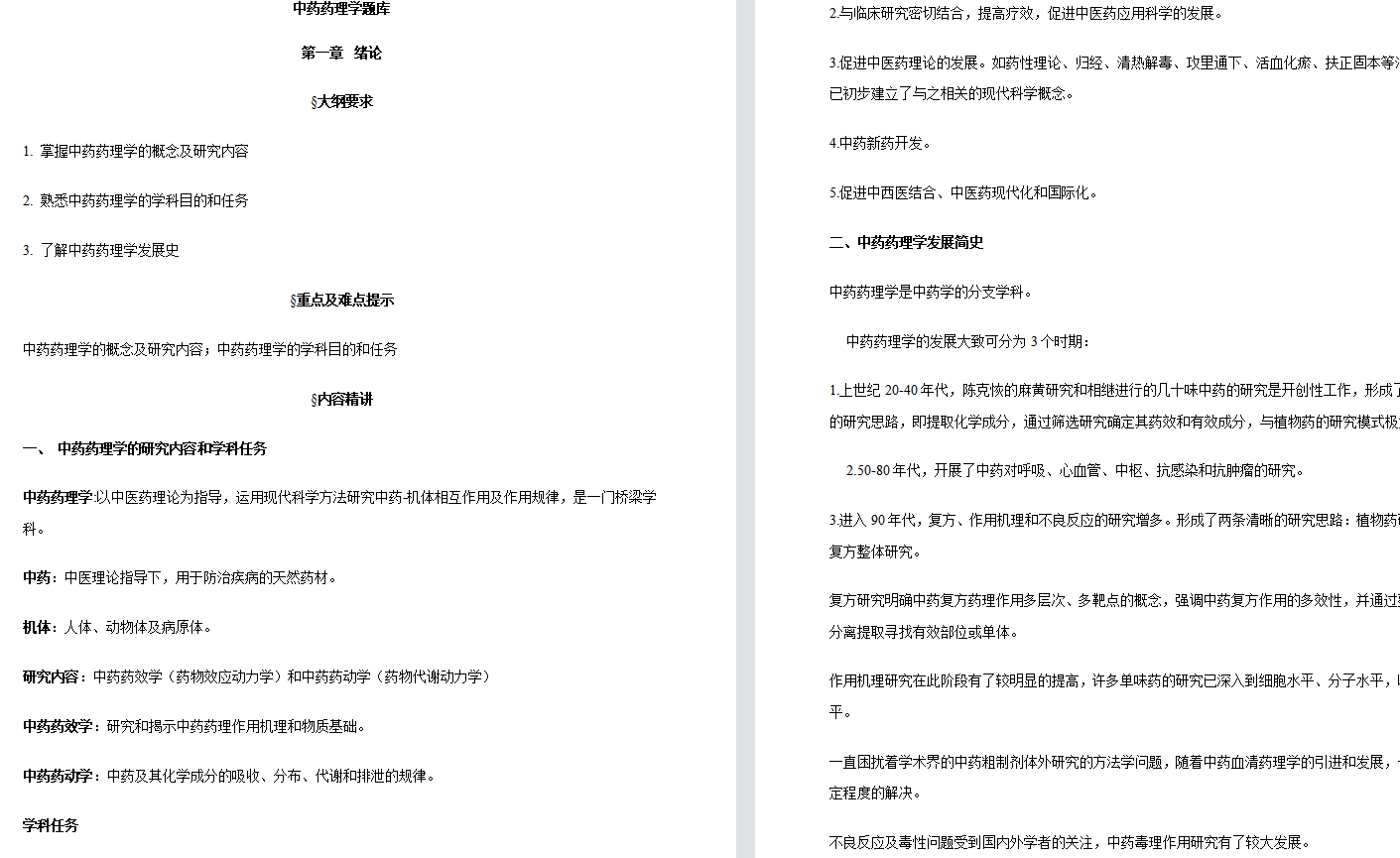Click the line '中药药理学的发展大致可分为 3 个时期：'
The height and width of the screenshot is (858, 1400).
point(968,342)
